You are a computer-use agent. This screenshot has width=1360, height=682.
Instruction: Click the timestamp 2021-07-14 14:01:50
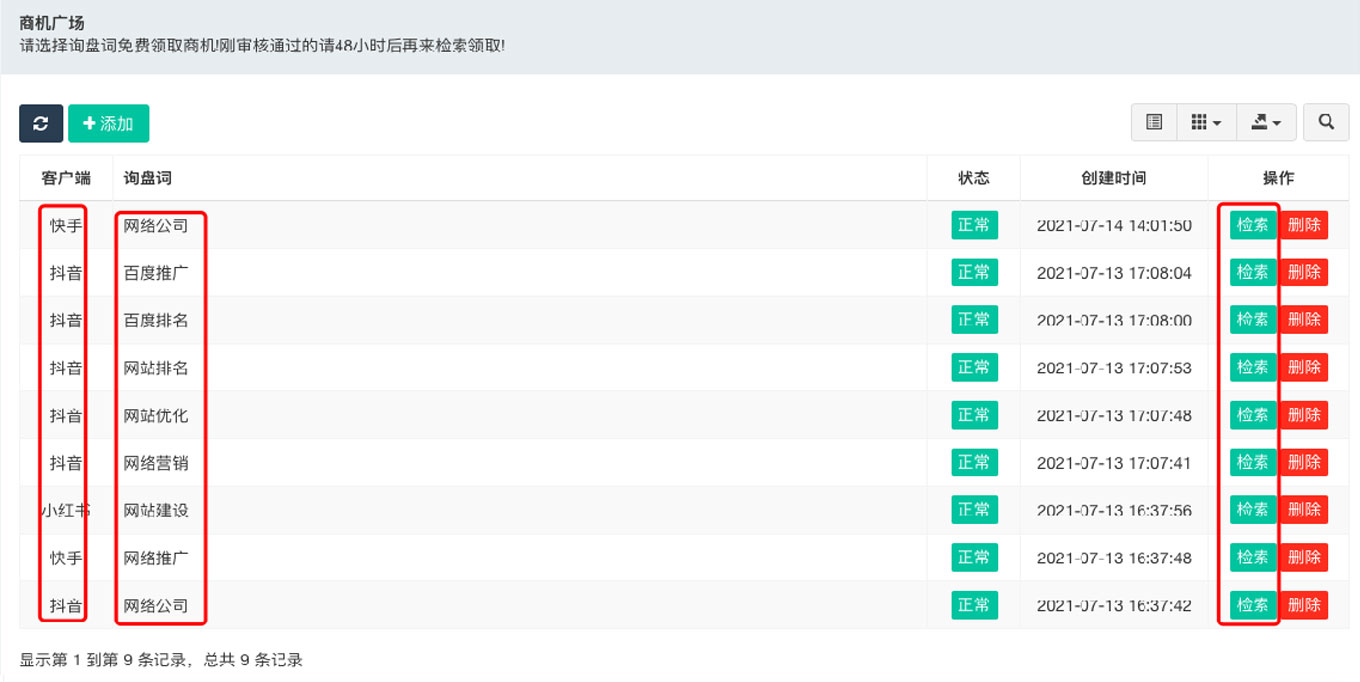click(1114, 226)
